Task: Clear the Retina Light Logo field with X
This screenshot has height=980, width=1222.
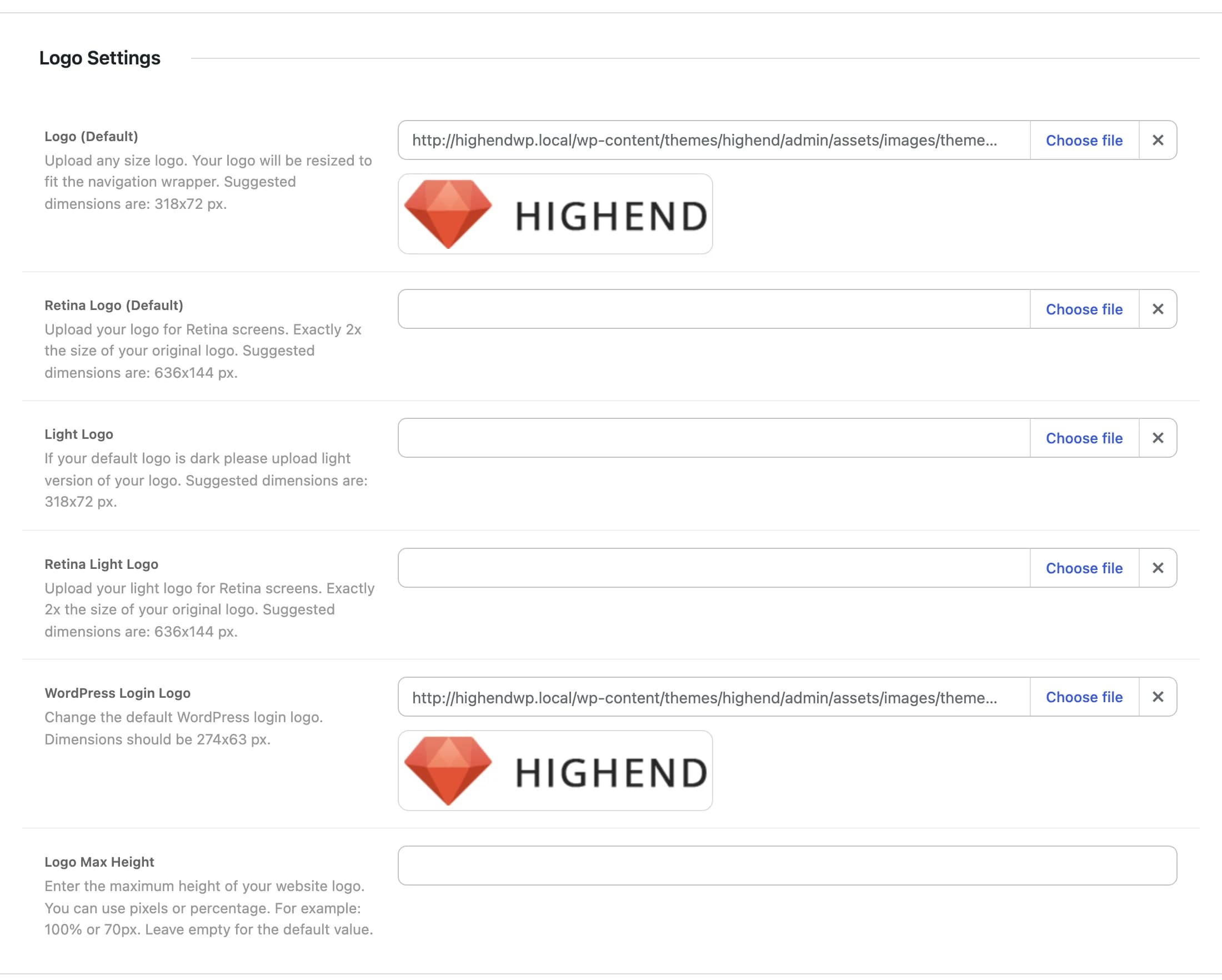Action: pyautogui.click(x=1158, y=567)
